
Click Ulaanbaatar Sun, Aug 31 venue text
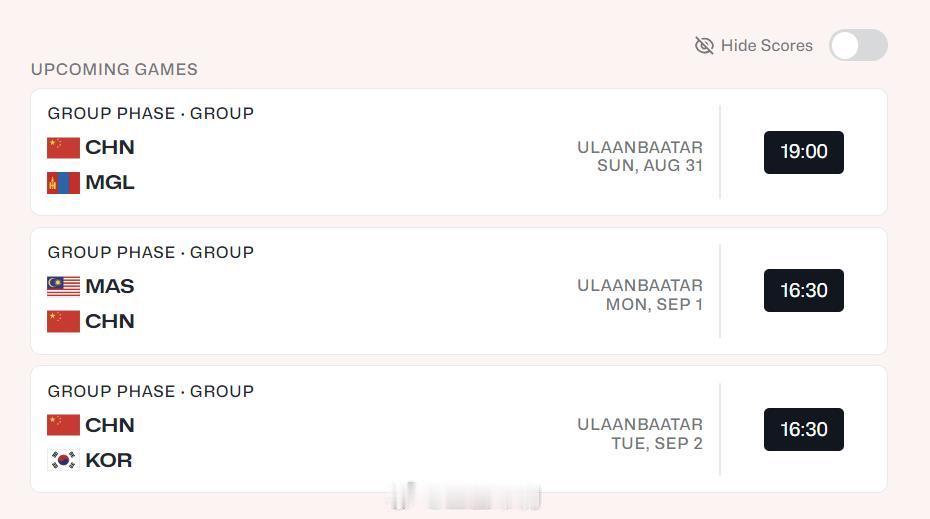point(640,157)
